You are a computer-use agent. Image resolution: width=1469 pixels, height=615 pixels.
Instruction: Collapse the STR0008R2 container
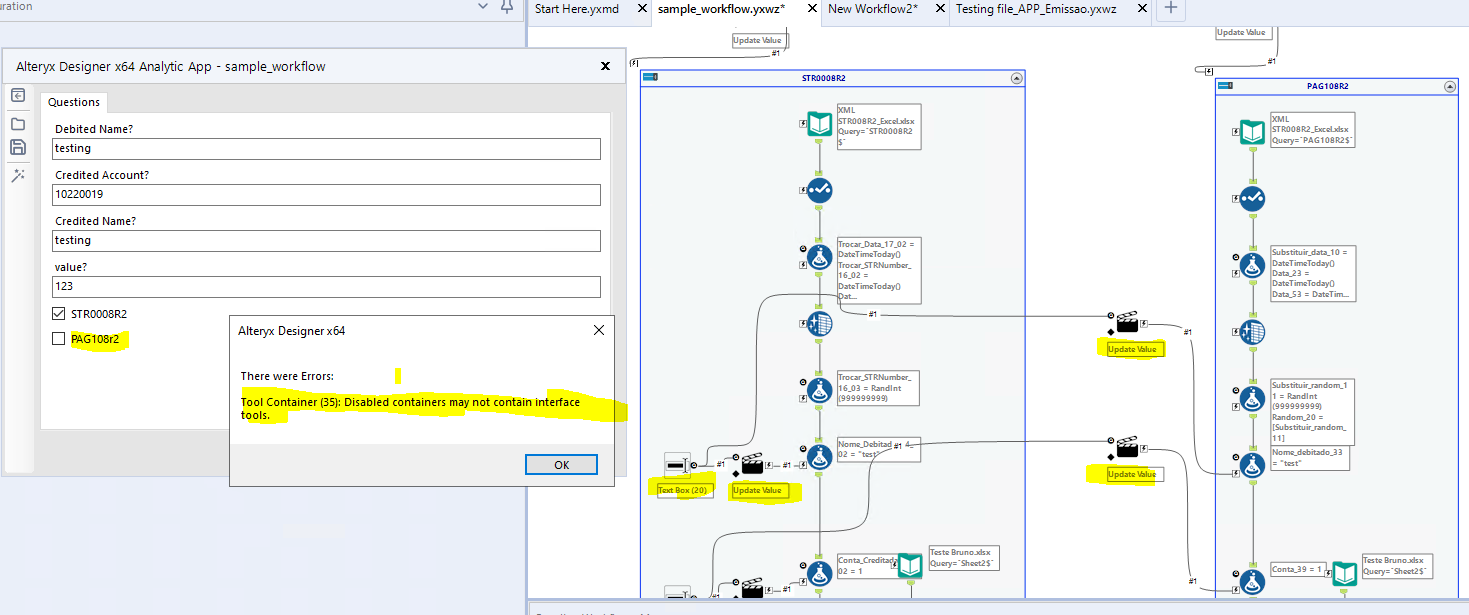1016,77
